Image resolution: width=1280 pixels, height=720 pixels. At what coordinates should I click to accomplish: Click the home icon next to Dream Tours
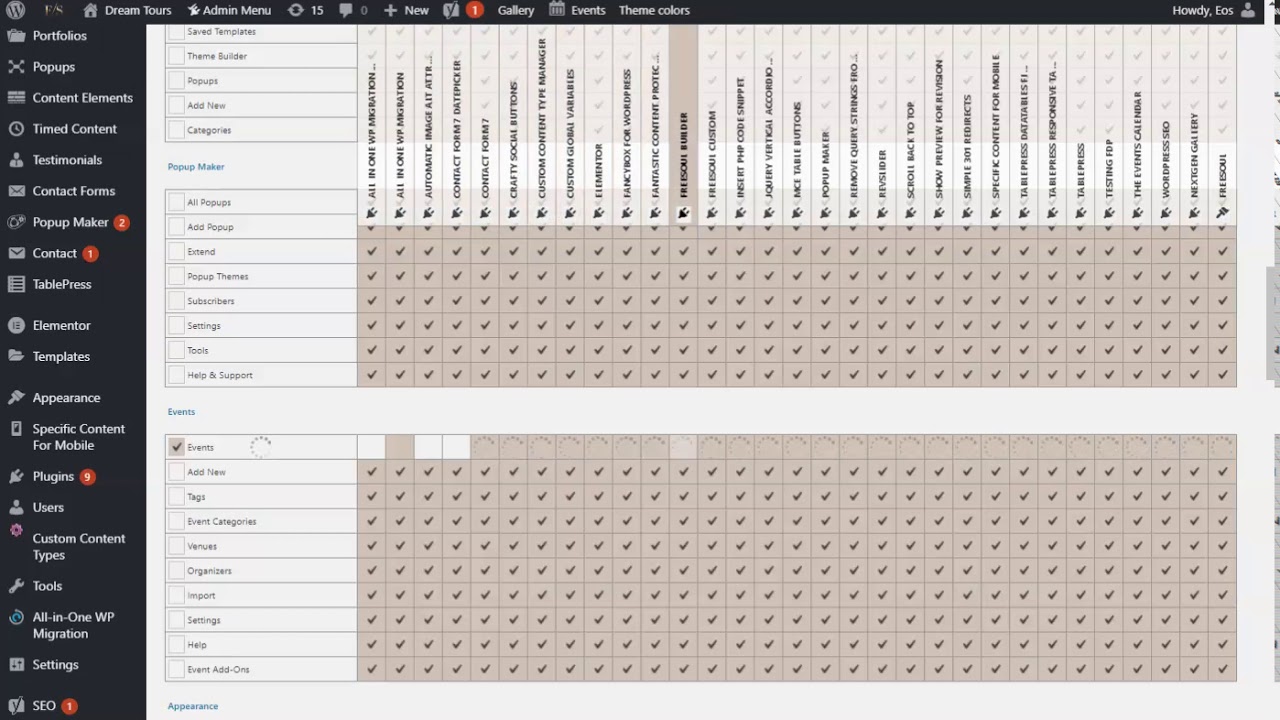tap(91, 10)
